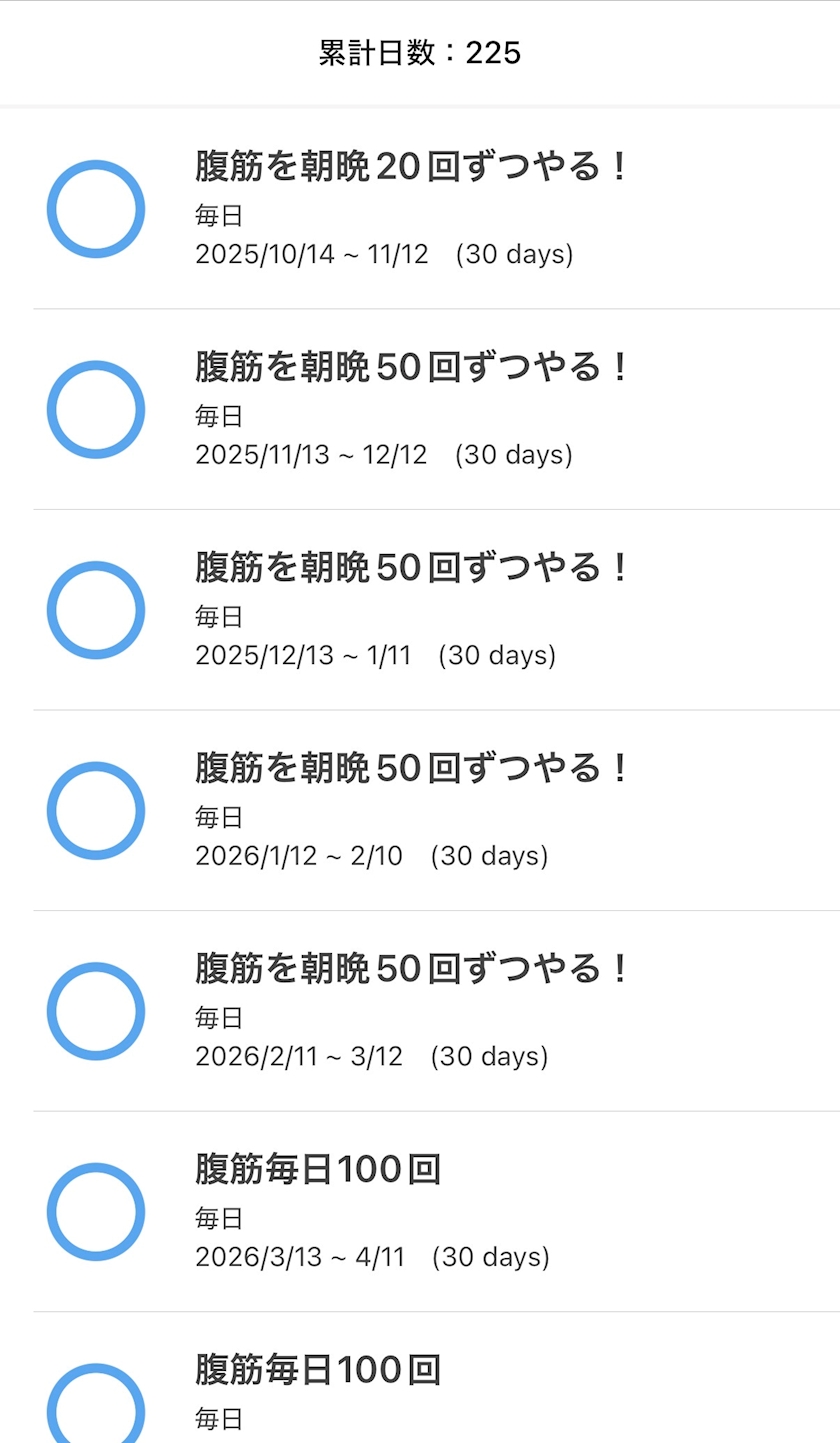Tap the bottom-most 腹筋毎日100回 title

coord(318,1369)
